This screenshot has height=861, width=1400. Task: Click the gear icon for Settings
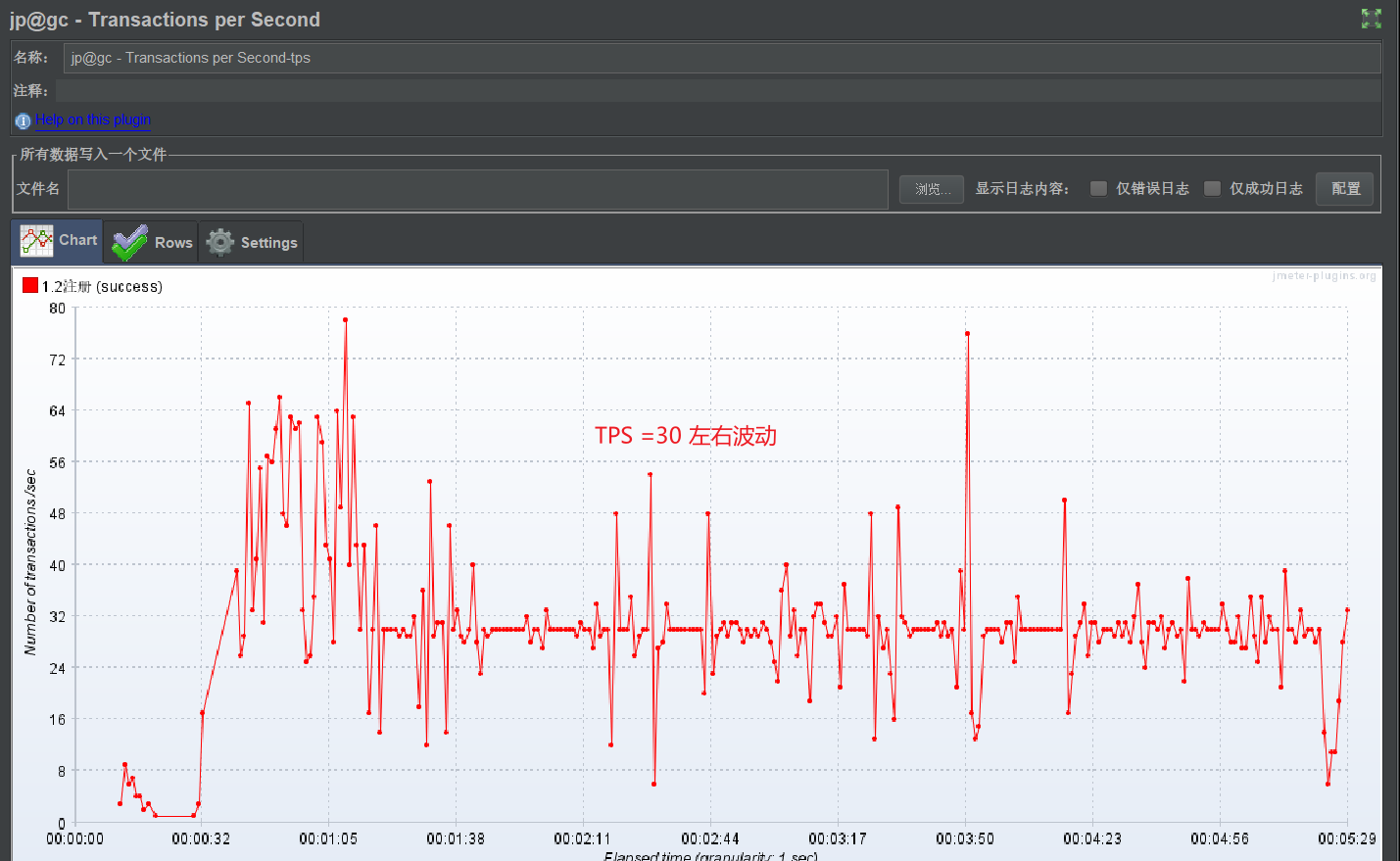click(220, 242)
